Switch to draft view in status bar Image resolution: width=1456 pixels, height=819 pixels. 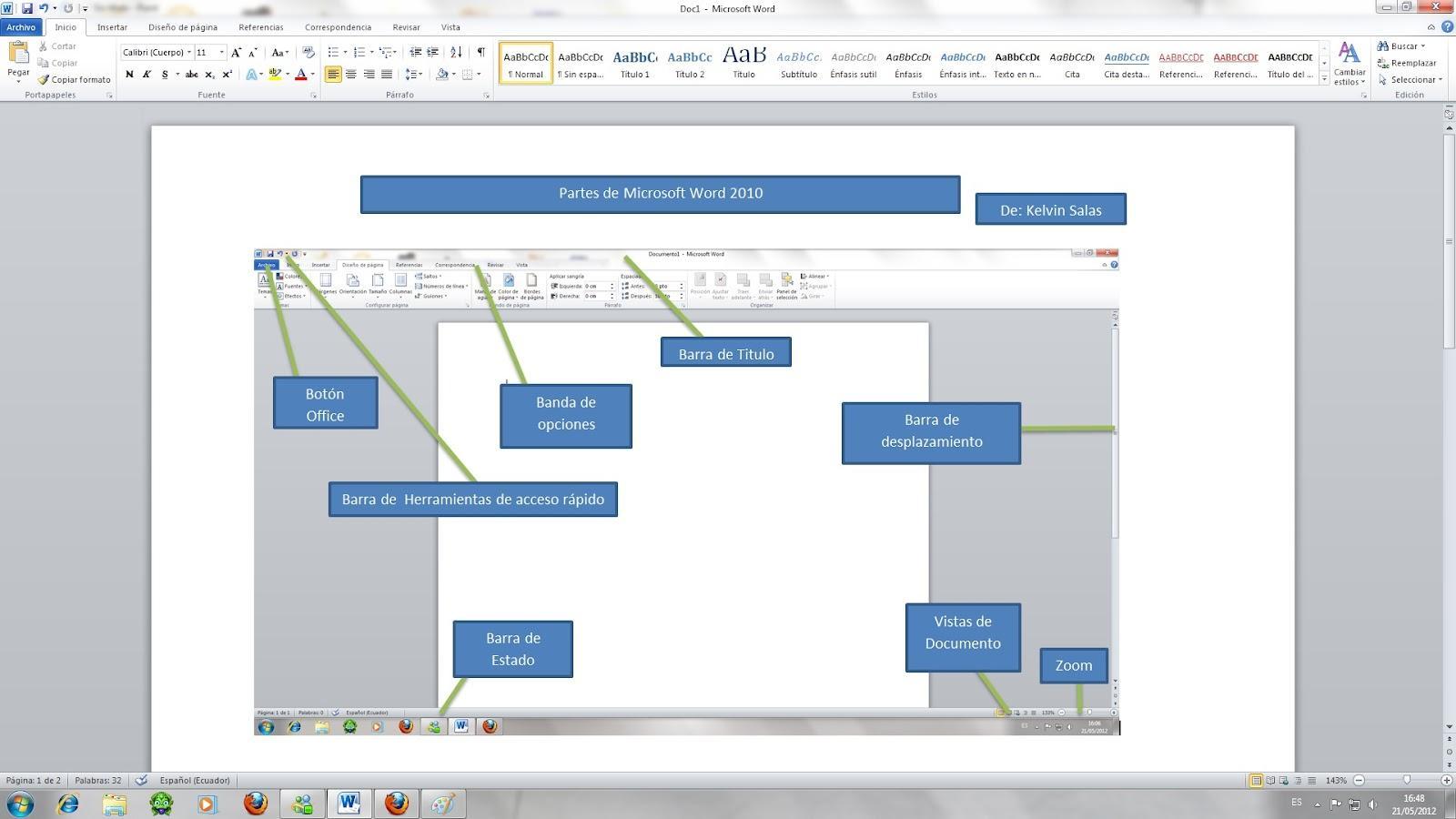pyautogui.click(x=1311, y=780)
